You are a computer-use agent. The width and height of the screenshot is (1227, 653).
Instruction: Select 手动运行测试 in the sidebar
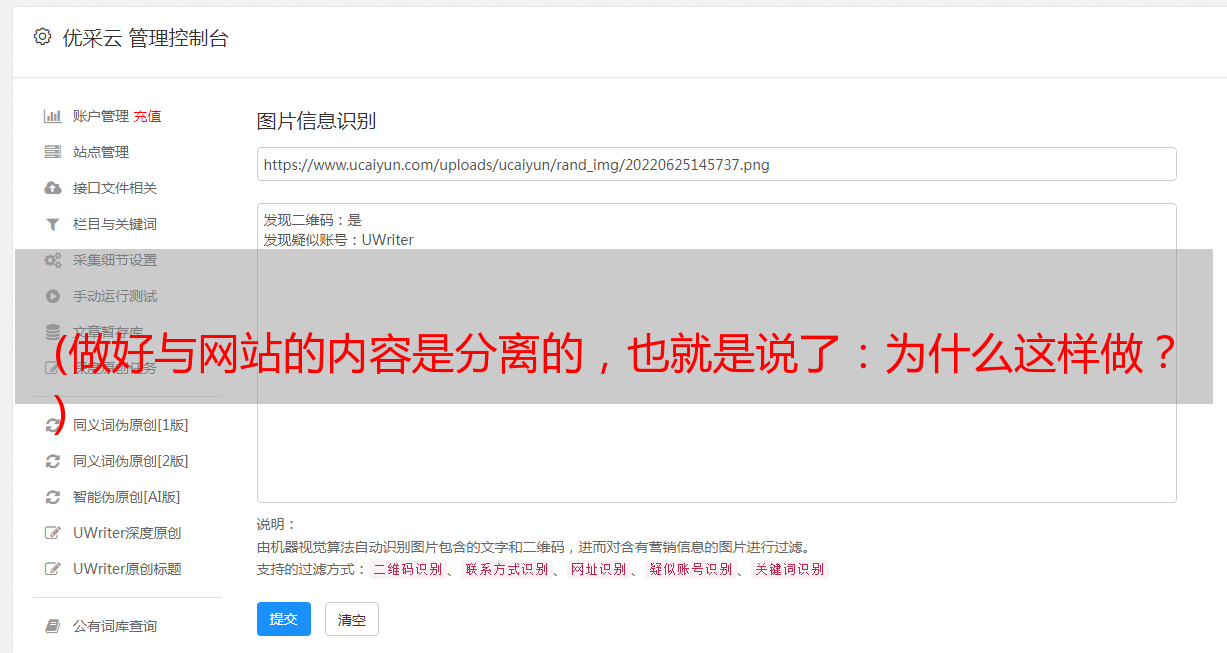(115, 296)
